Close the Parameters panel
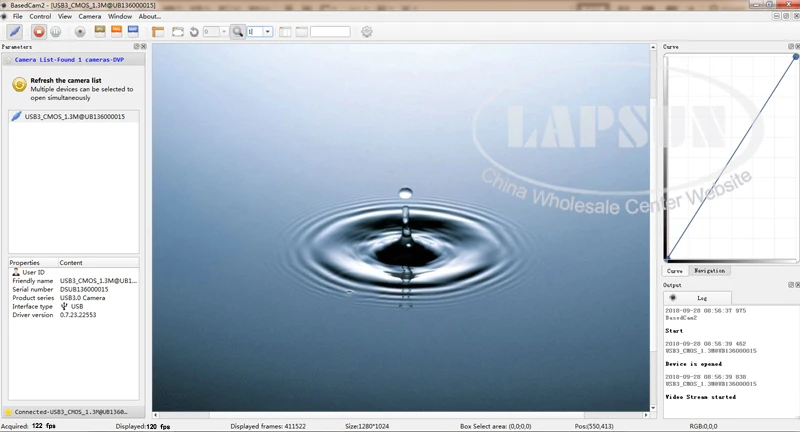 143,46
